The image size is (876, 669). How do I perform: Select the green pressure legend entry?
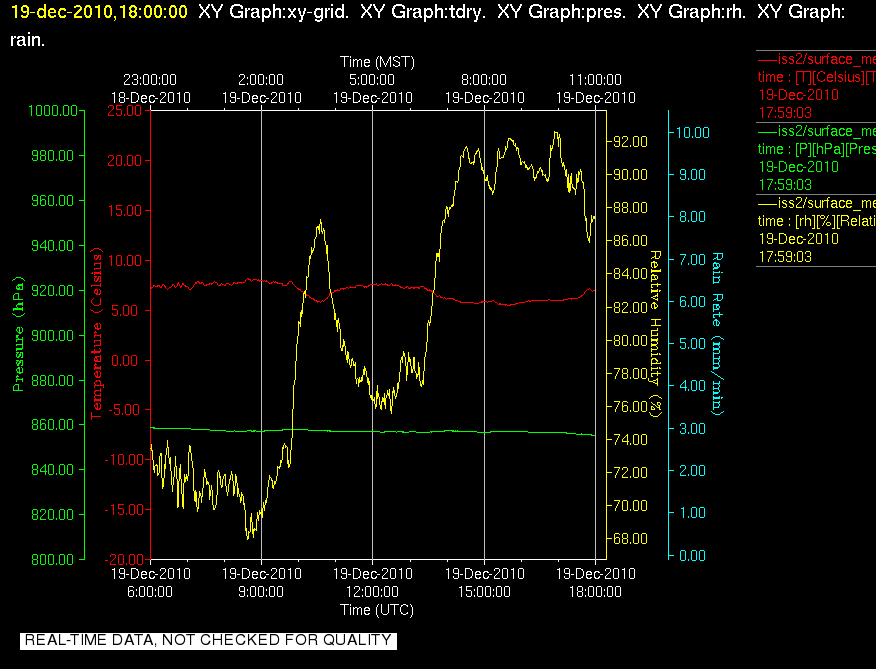click(x=816, y=158)
